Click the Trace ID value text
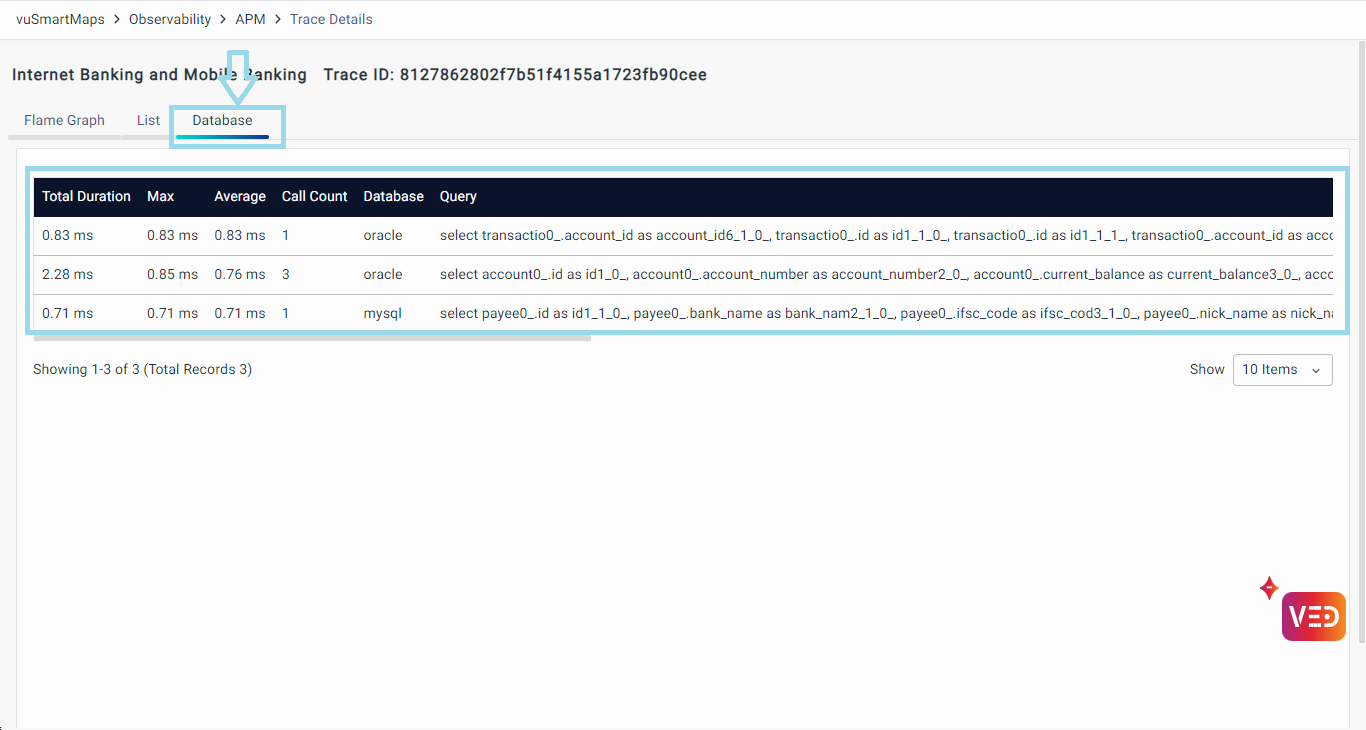Screen dimensions: 1366x730 pyautogui.click(x=553, y=75)
